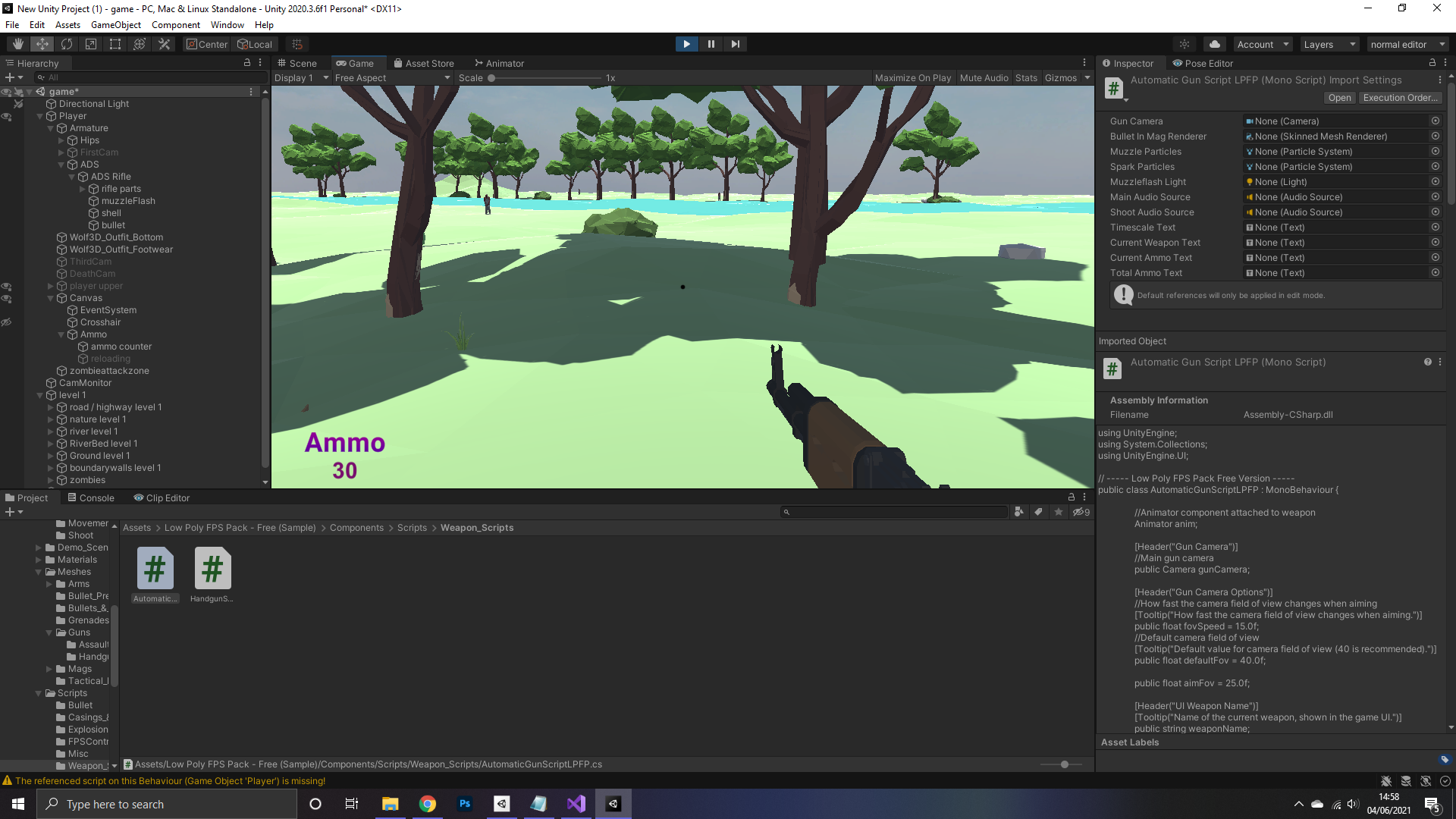Image resolution: width=1456 pixels, height=819 pixels.
Task: Select the Rect transform tool
Action: 115,44
